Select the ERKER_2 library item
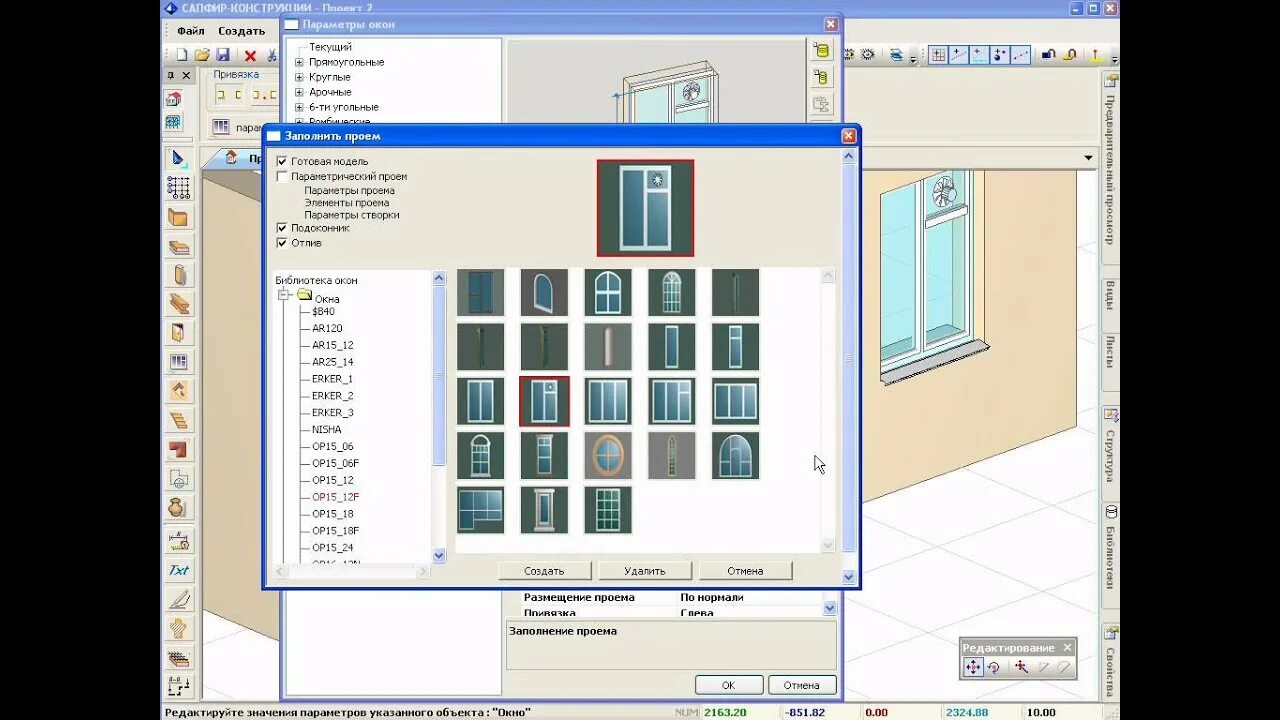Viewport: 1280px width, 720px height. [x=332, y=396]
